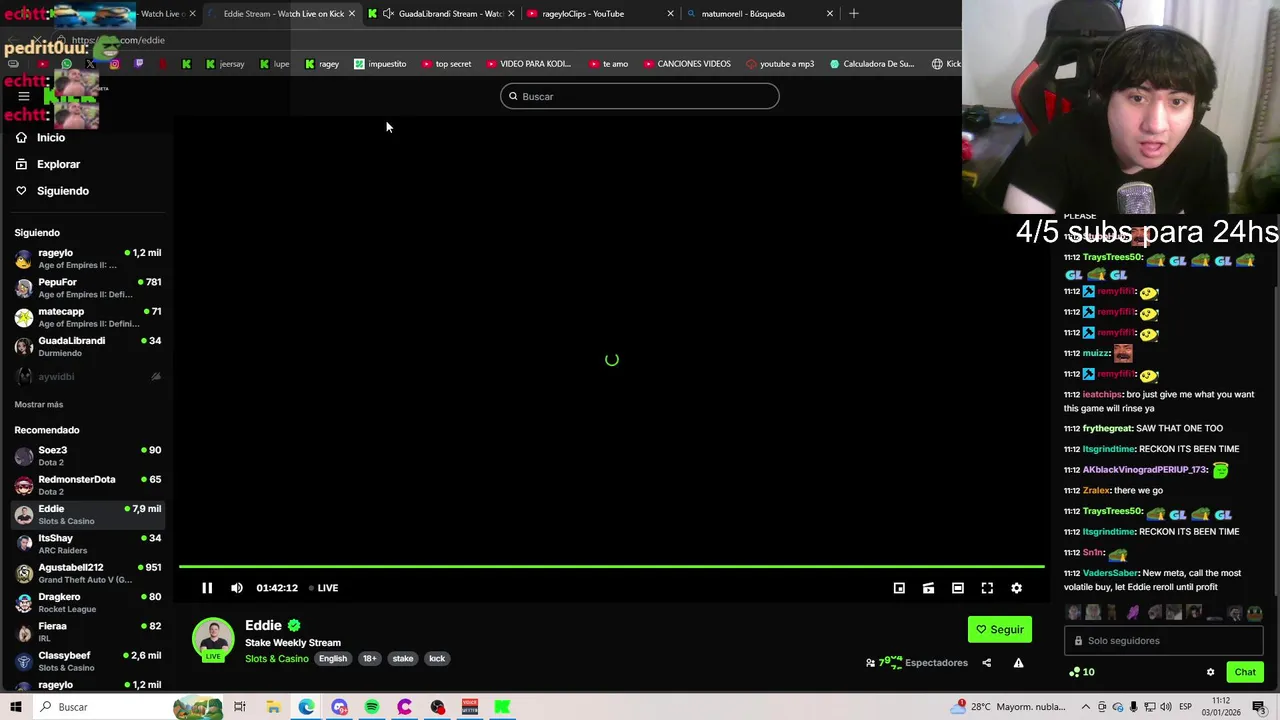Open Soez3 recommended channel
The width and height of the screenshot is (1280, 720).
click(88, 456)
